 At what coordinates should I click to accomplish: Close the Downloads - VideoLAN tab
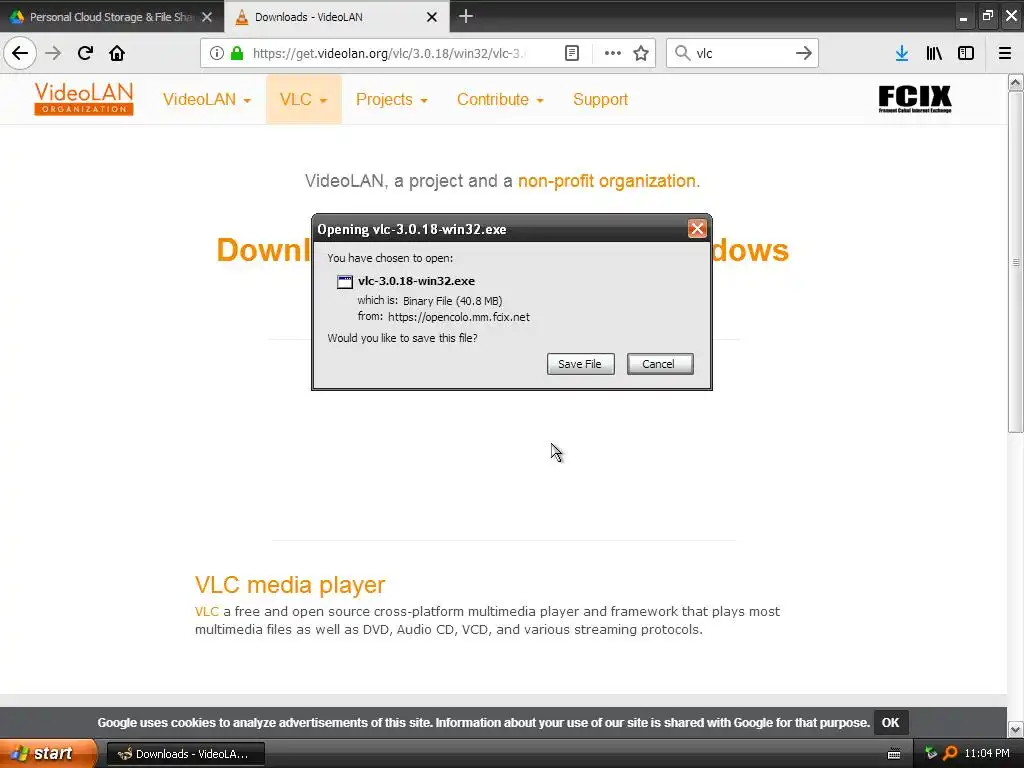432,17
